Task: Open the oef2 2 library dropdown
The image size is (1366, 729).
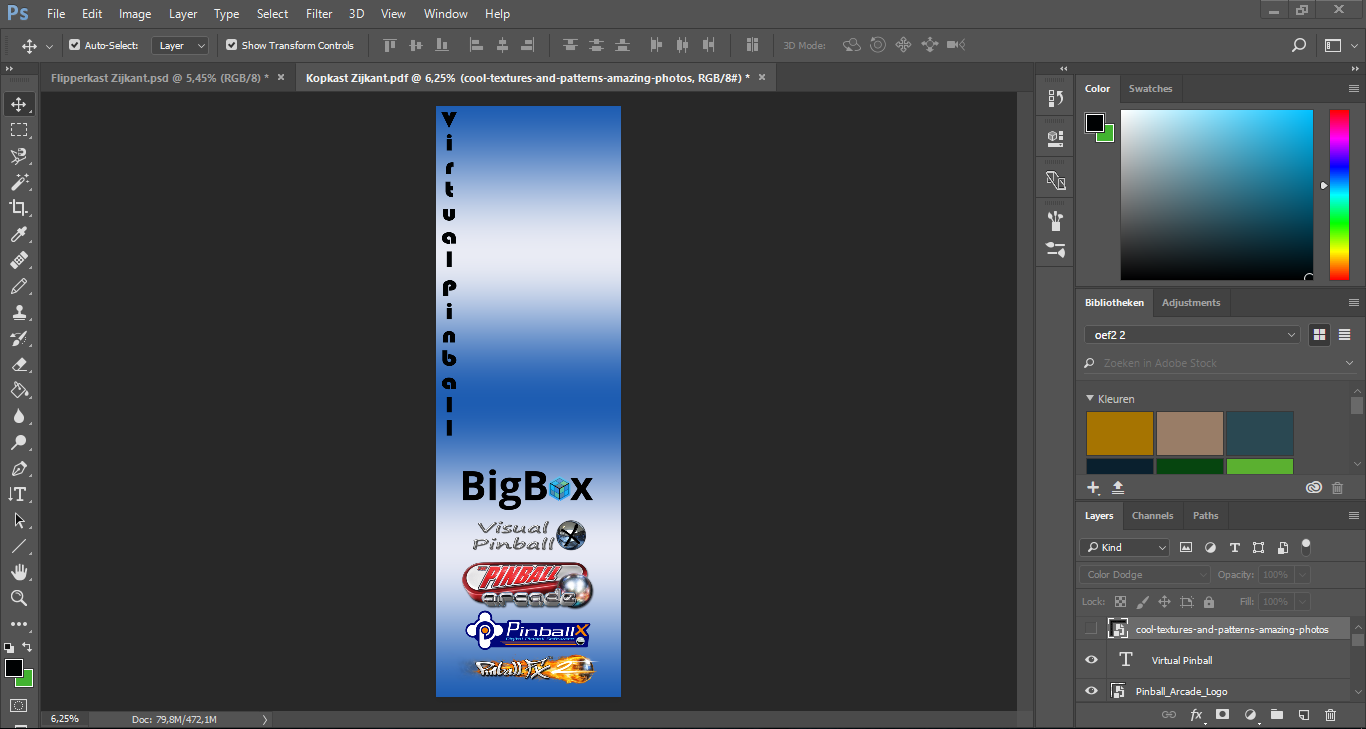Action: click(x=1191, y=335)
